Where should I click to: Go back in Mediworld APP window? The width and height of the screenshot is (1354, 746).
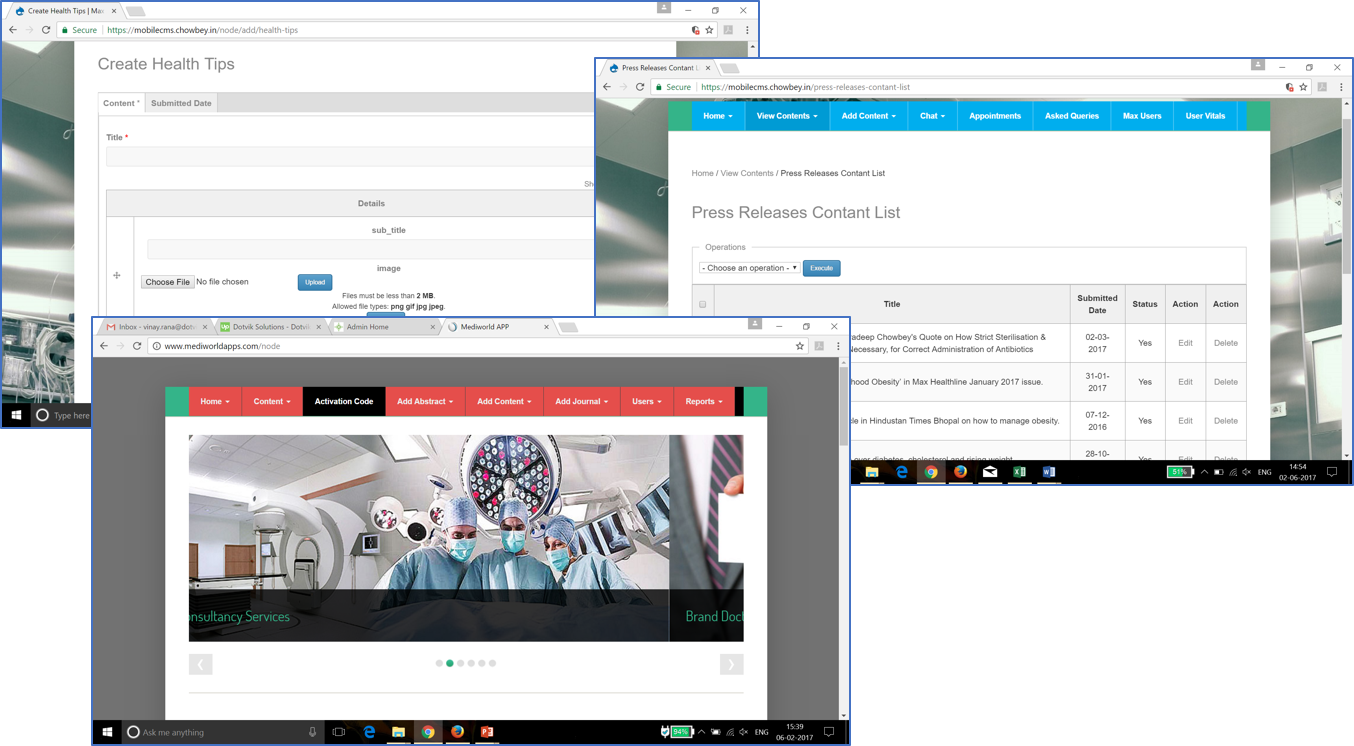(104, 346)
